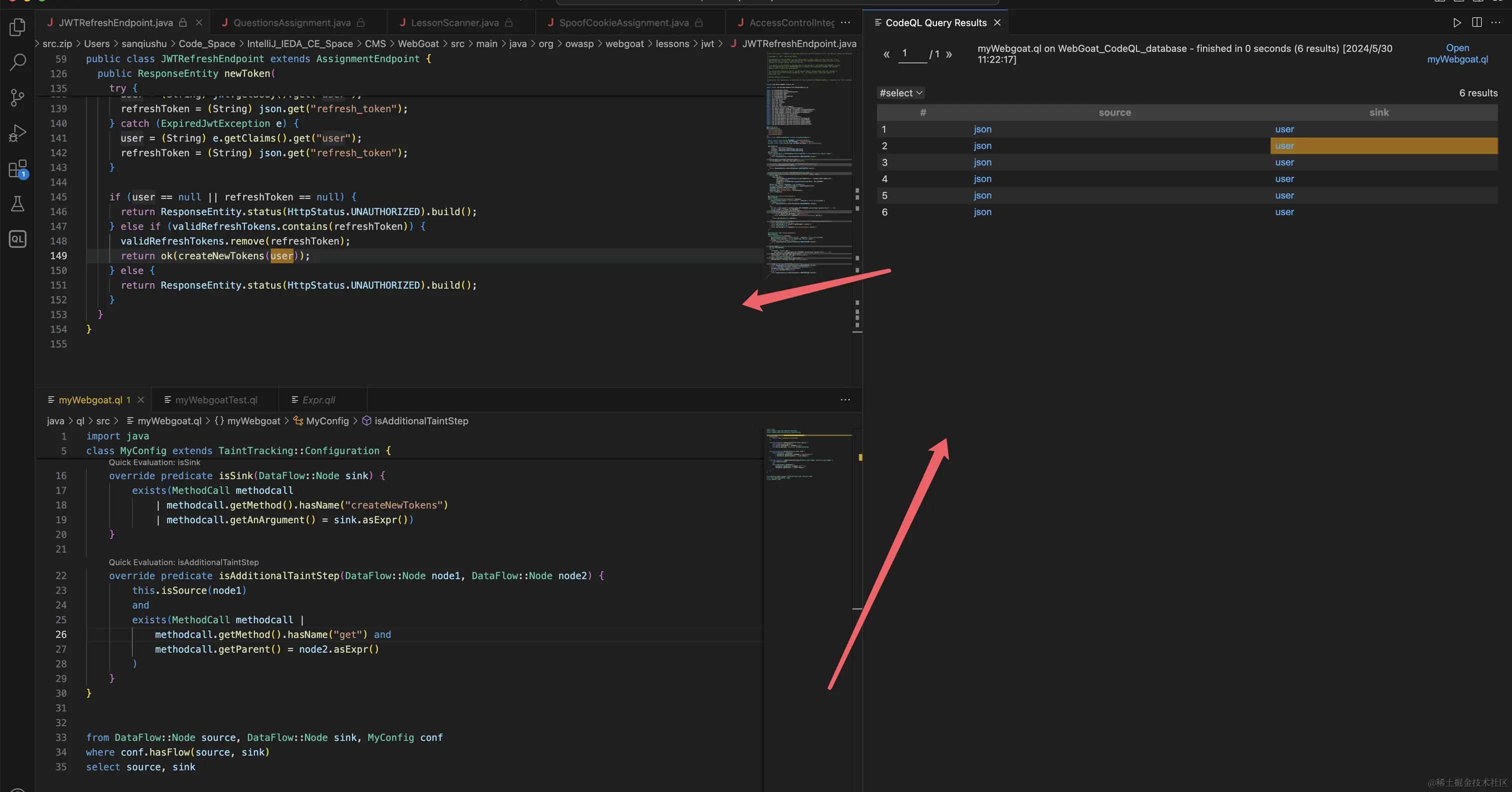Open myWebgoat.ql link in results header
Image resolution: width=1512 pixels, height=792 pixels.
point(1457,53)
